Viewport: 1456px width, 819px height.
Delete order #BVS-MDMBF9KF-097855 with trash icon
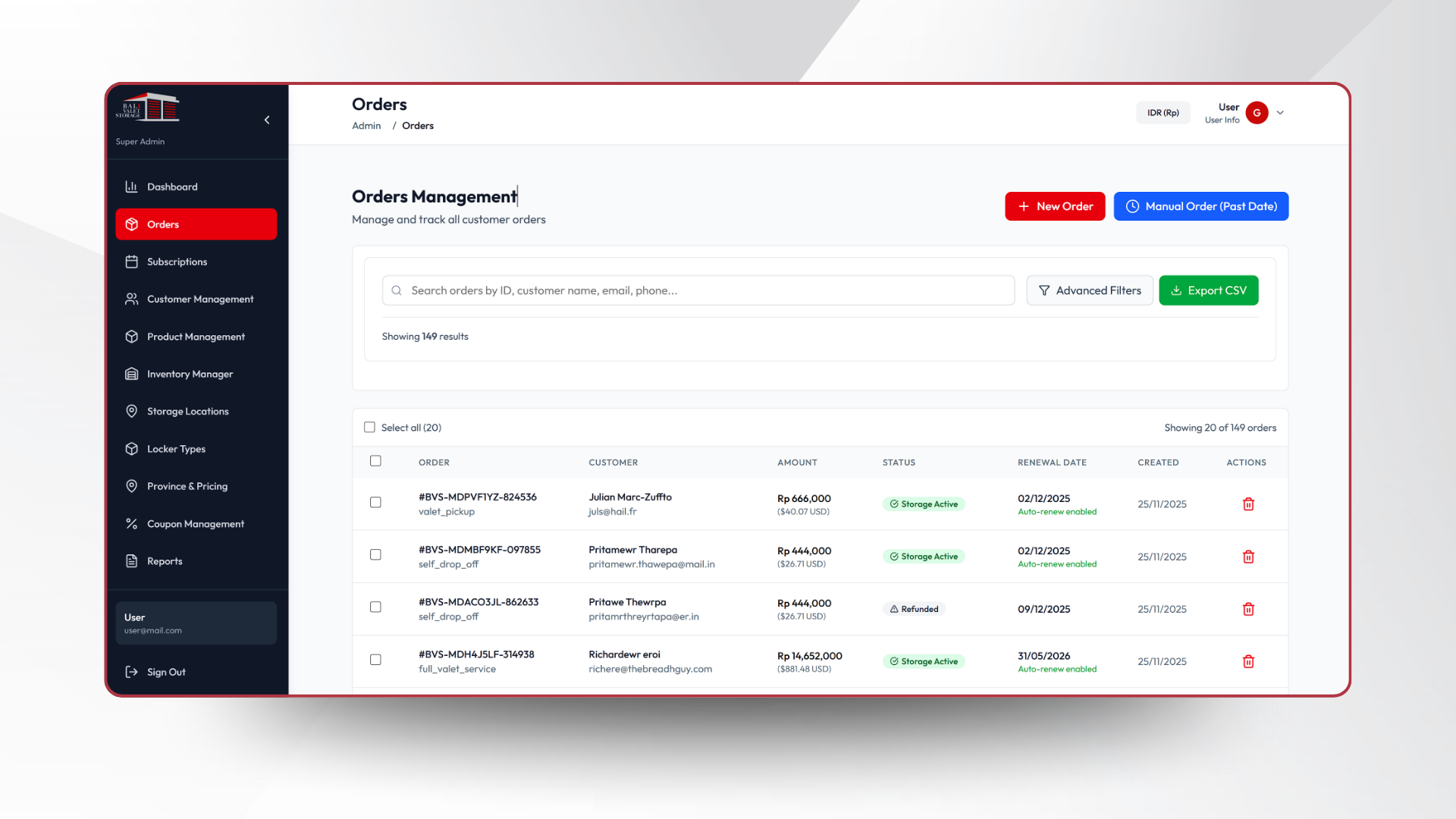[x=1248, y=557]
